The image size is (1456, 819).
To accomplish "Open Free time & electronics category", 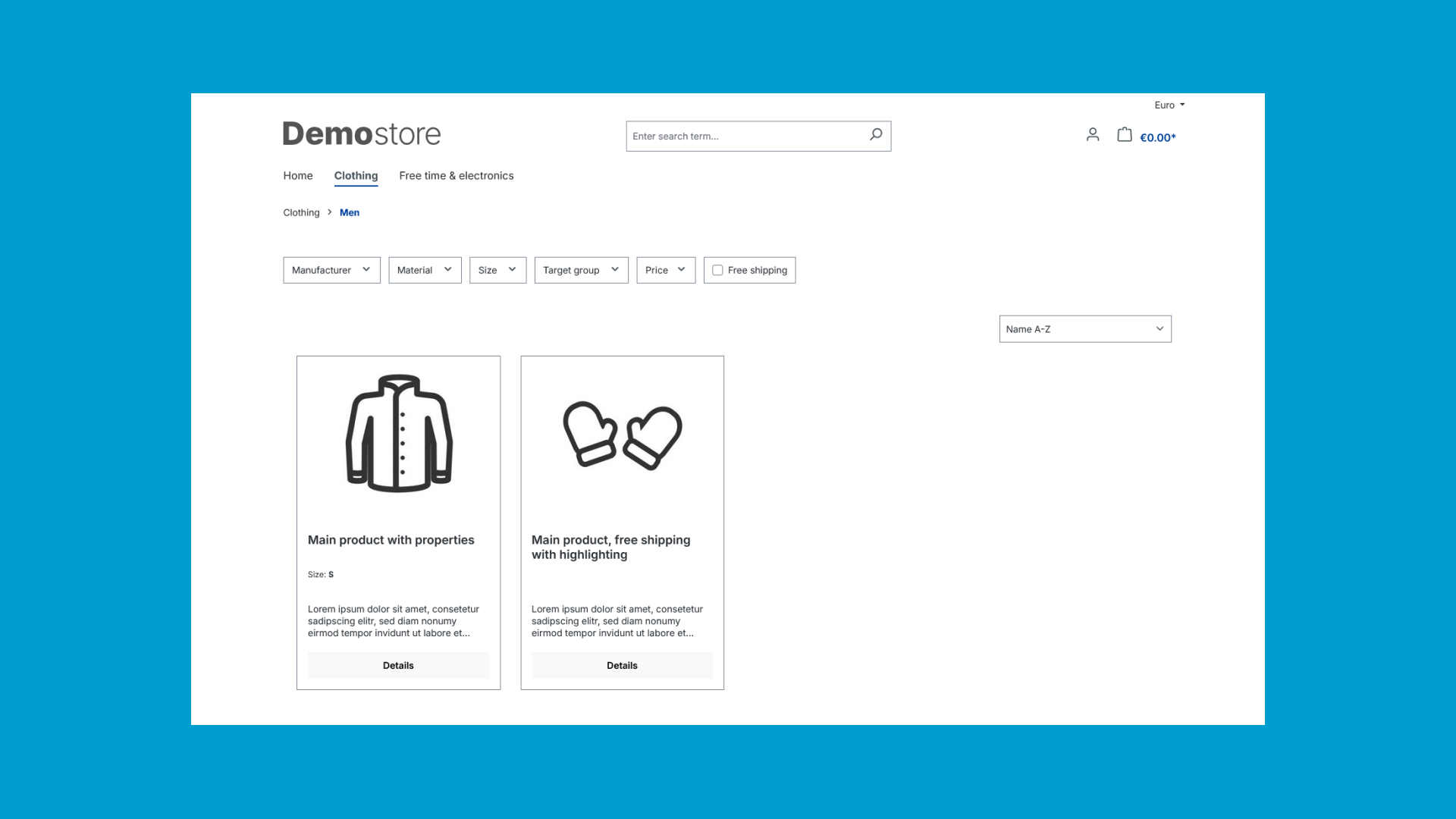I will click(457, 176).
